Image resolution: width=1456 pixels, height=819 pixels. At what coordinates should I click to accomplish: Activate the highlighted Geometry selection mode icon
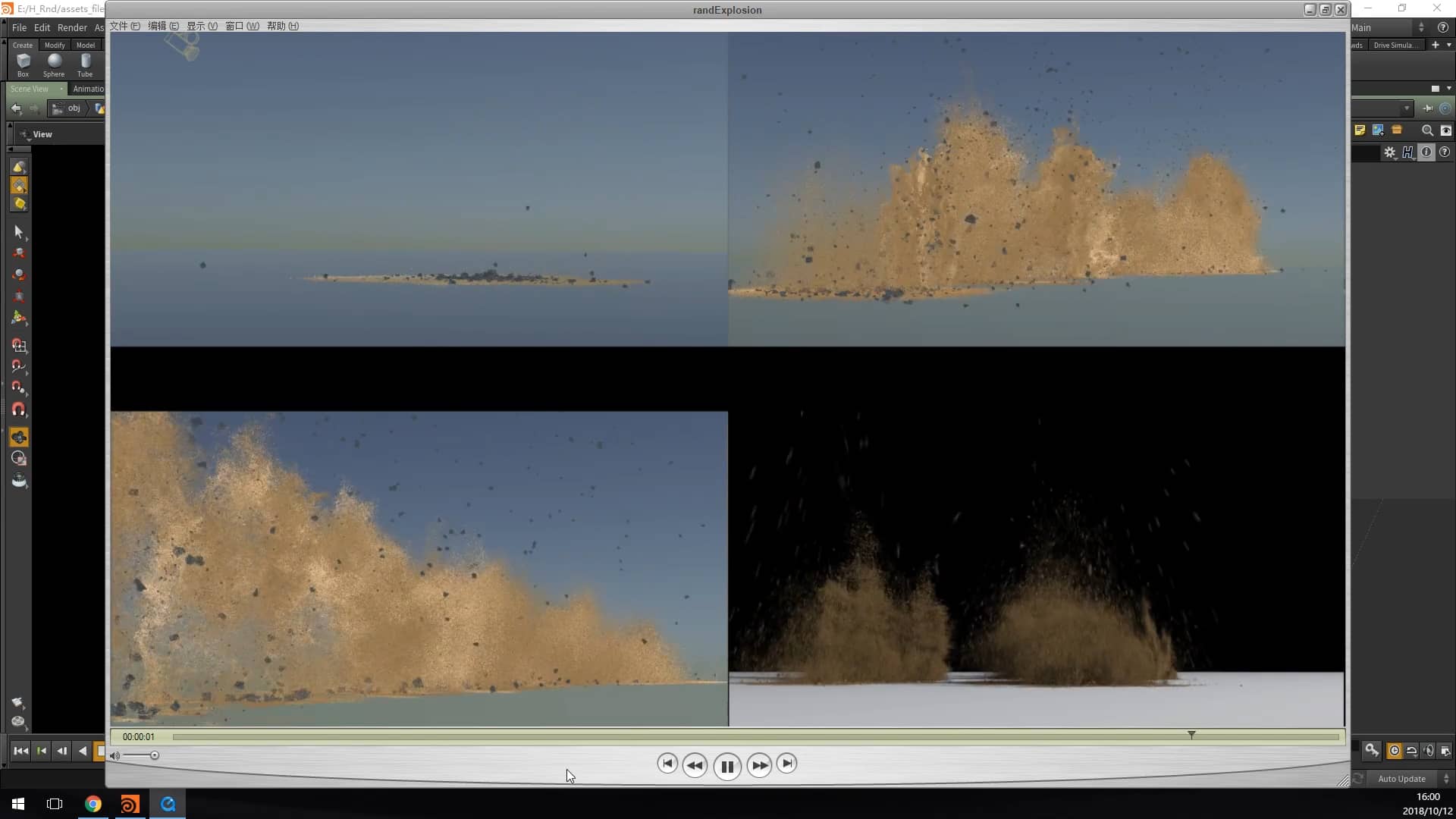(19, 186)
